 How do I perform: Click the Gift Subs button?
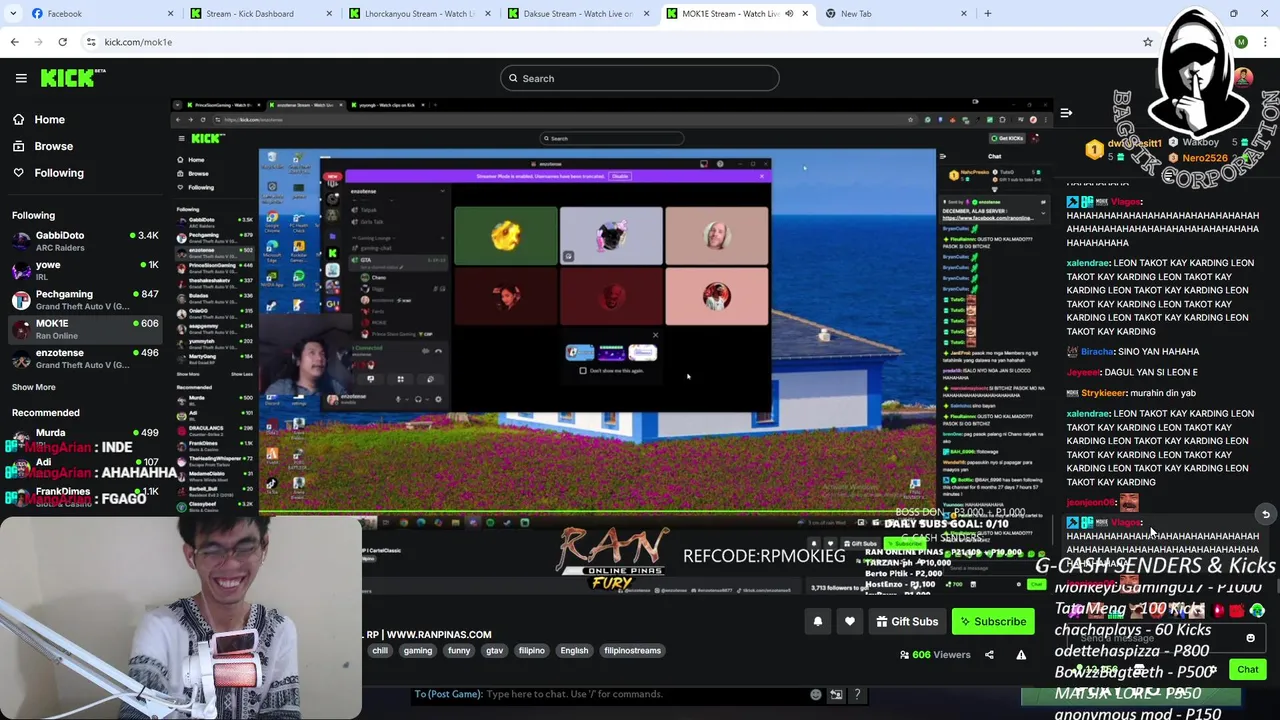907,621
